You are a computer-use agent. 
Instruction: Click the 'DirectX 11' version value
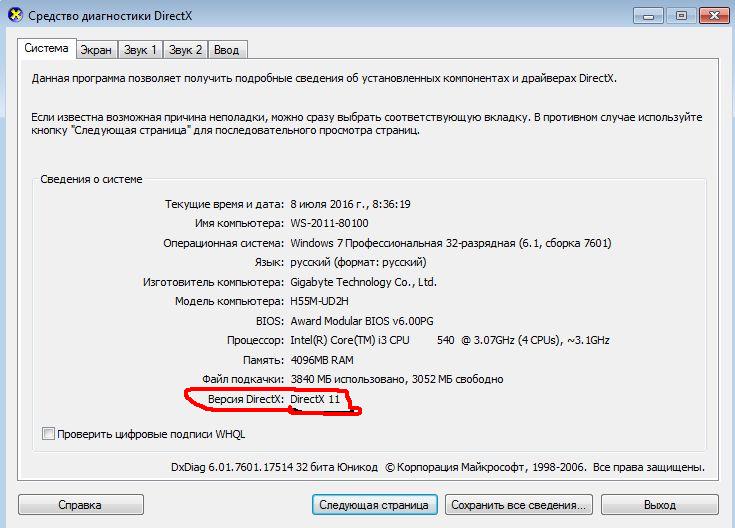pyautogui.click(x=315, y=399)
